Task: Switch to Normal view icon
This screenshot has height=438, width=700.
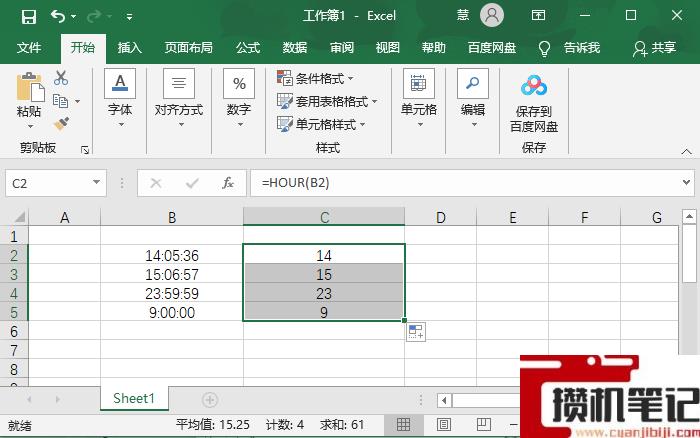Action: tap(403, 424)
